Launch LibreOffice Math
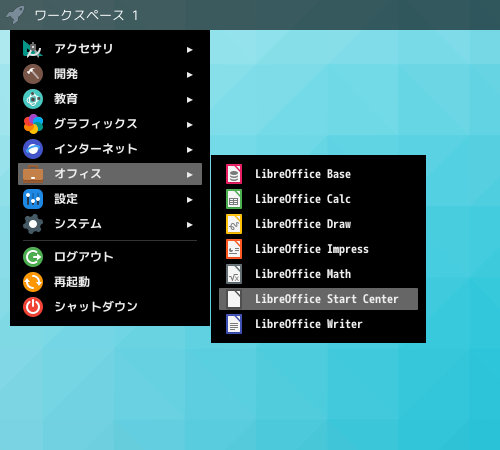Viewport: 500px width, 450px height. (x=318, y=274)
